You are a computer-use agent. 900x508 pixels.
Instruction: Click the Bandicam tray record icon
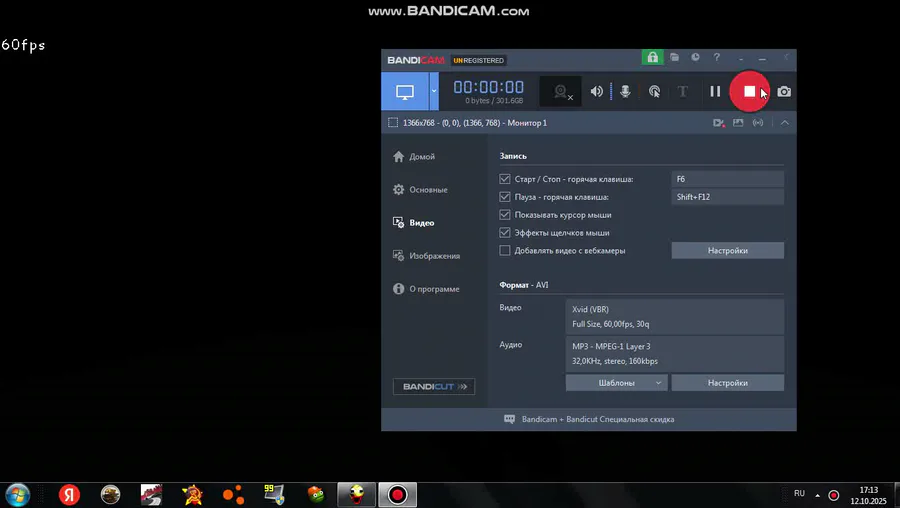point(834,495)
